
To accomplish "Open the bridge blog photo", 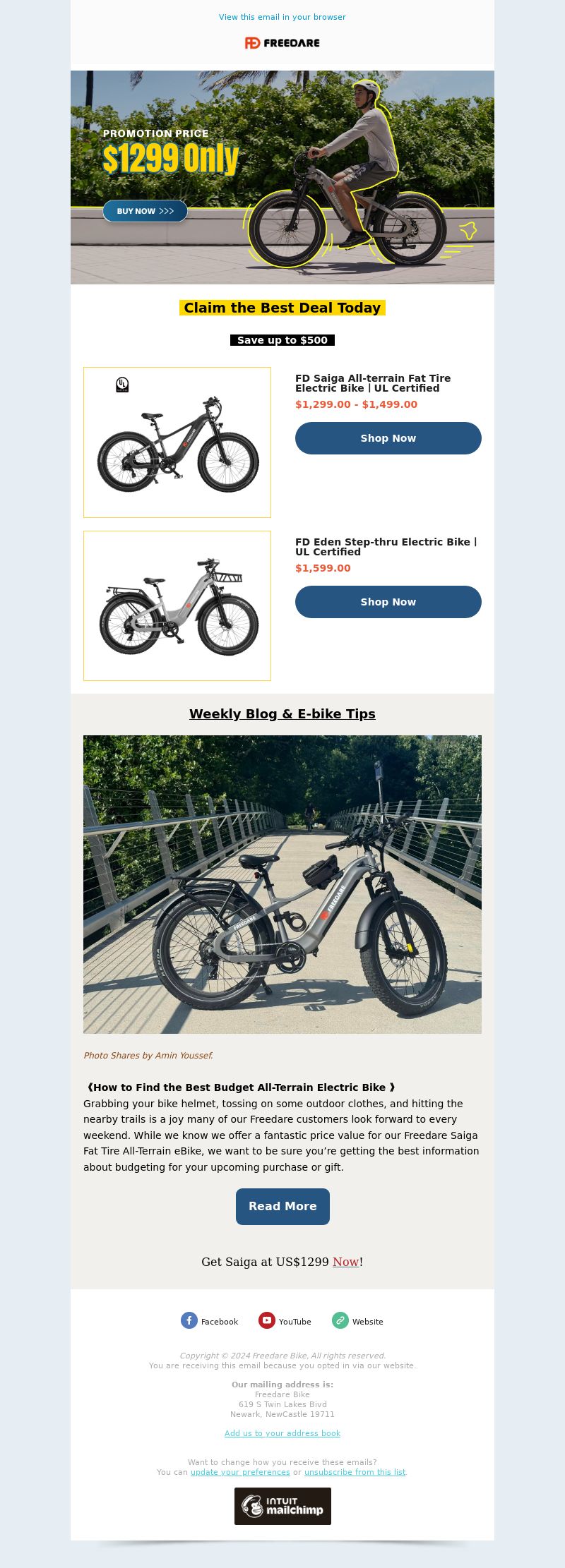I will point(282,884).
